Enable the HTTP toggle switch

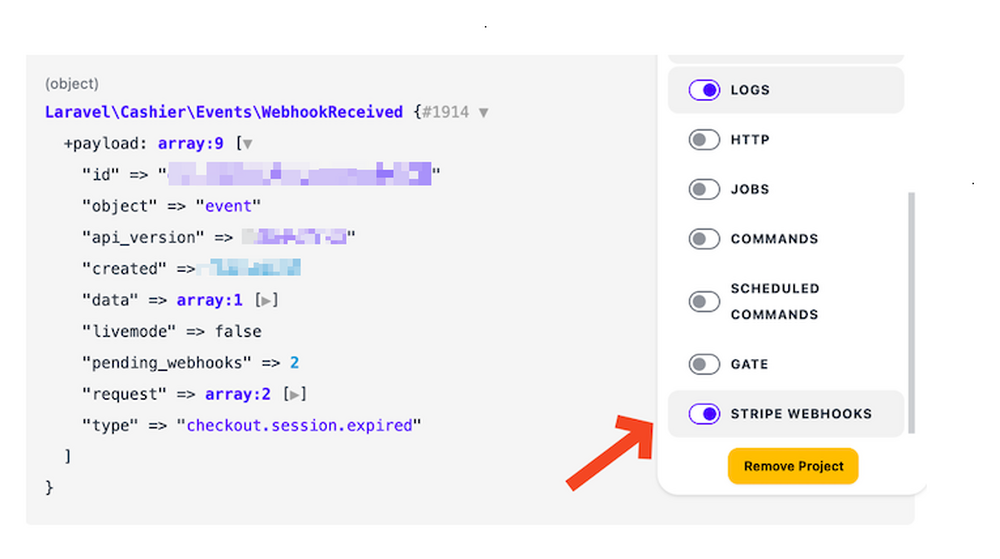pyautogui.click(x=704, y=140)
